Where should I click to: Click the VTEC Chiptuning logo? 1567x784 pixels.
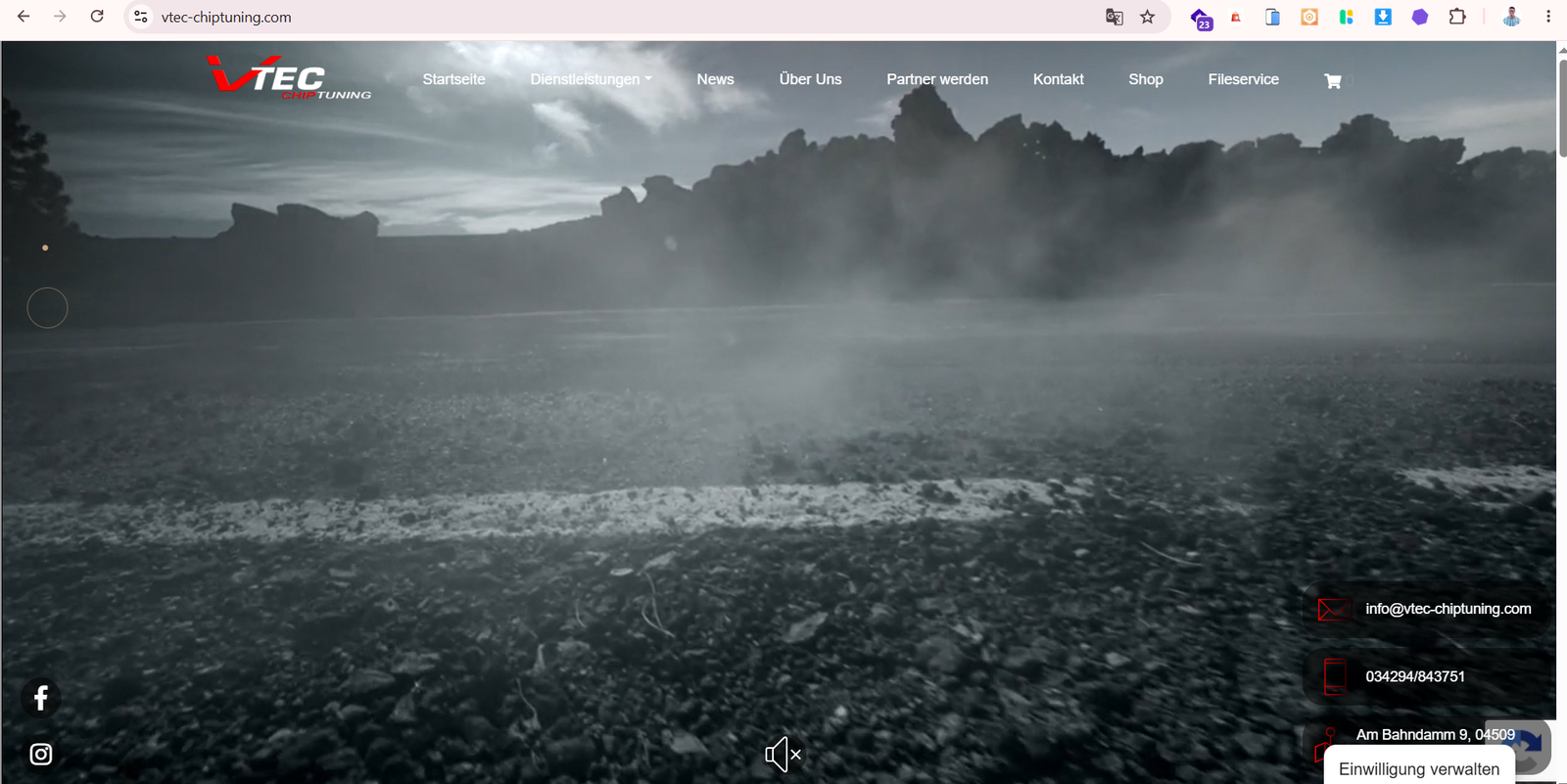coord(289,78)
